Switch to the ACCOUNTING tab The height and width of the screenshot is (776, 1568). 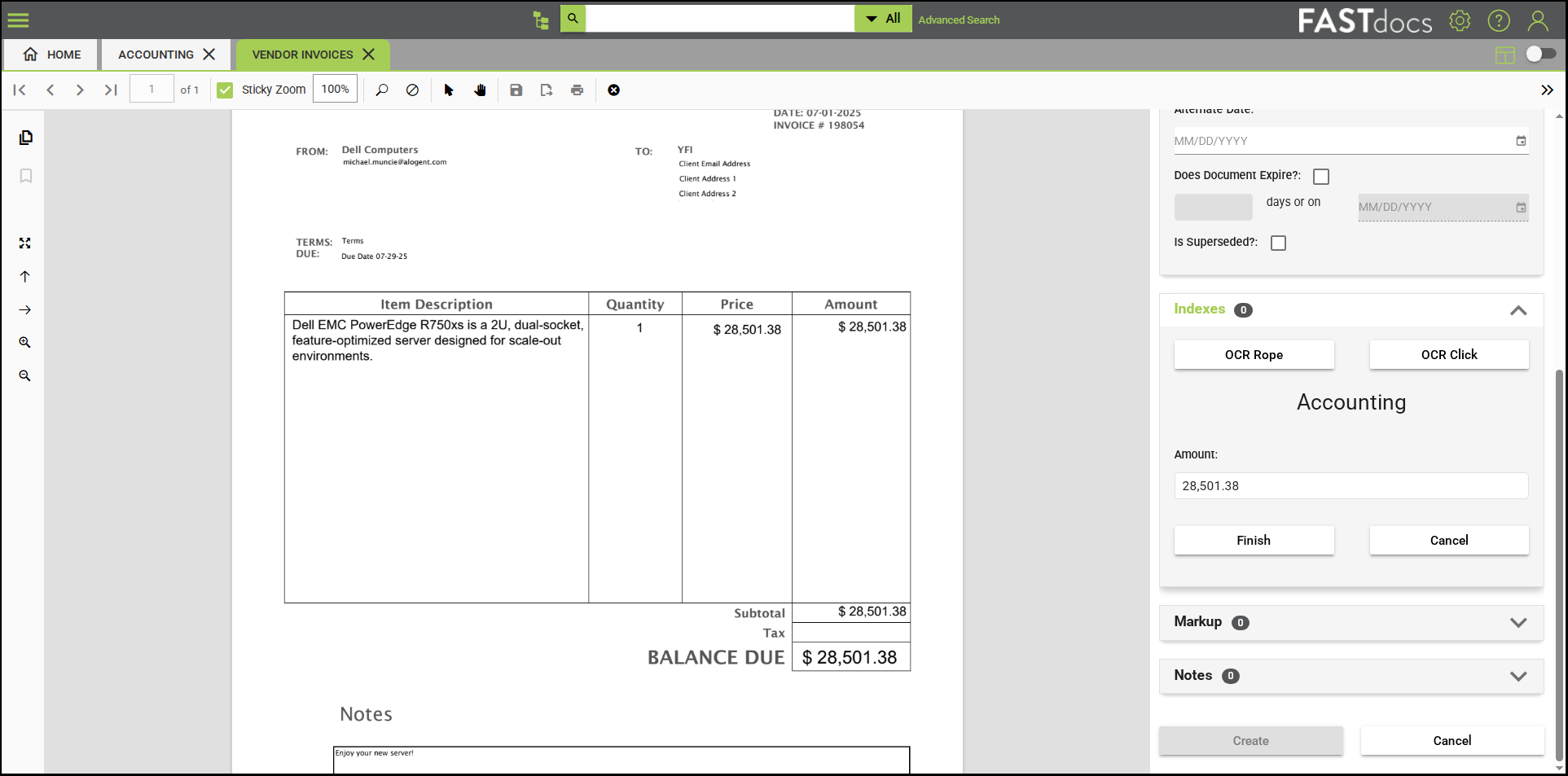click(156, 55)
